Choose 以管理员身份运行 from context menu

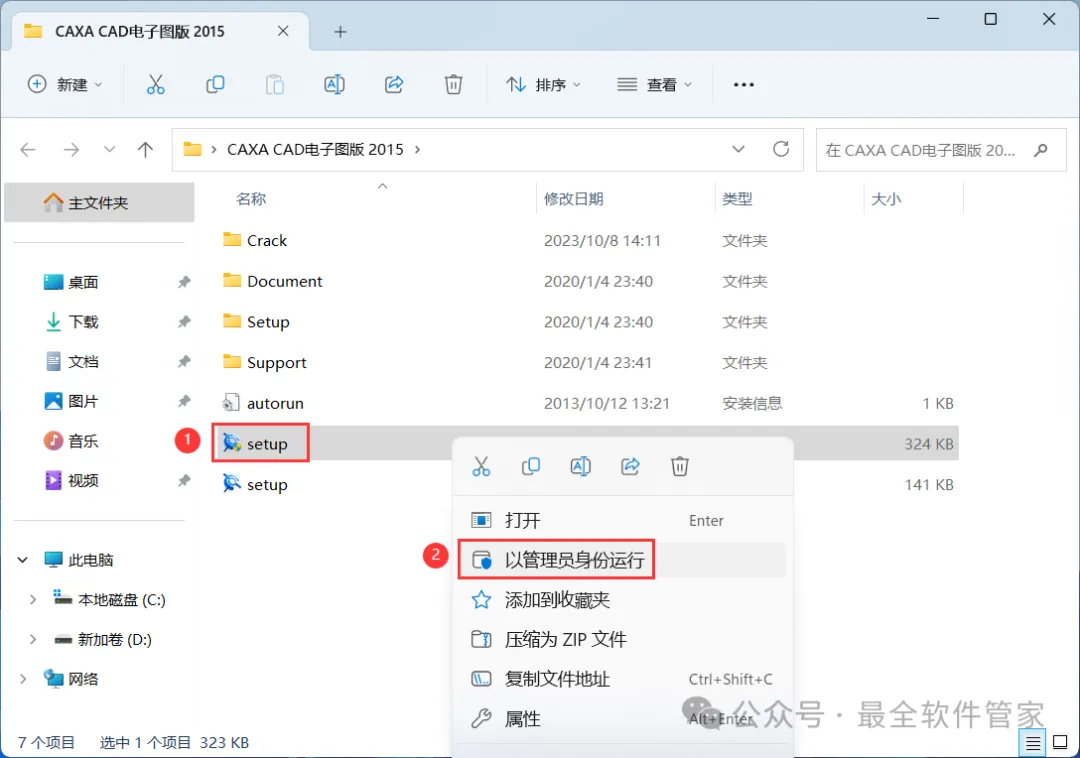(x=622, y=560)
